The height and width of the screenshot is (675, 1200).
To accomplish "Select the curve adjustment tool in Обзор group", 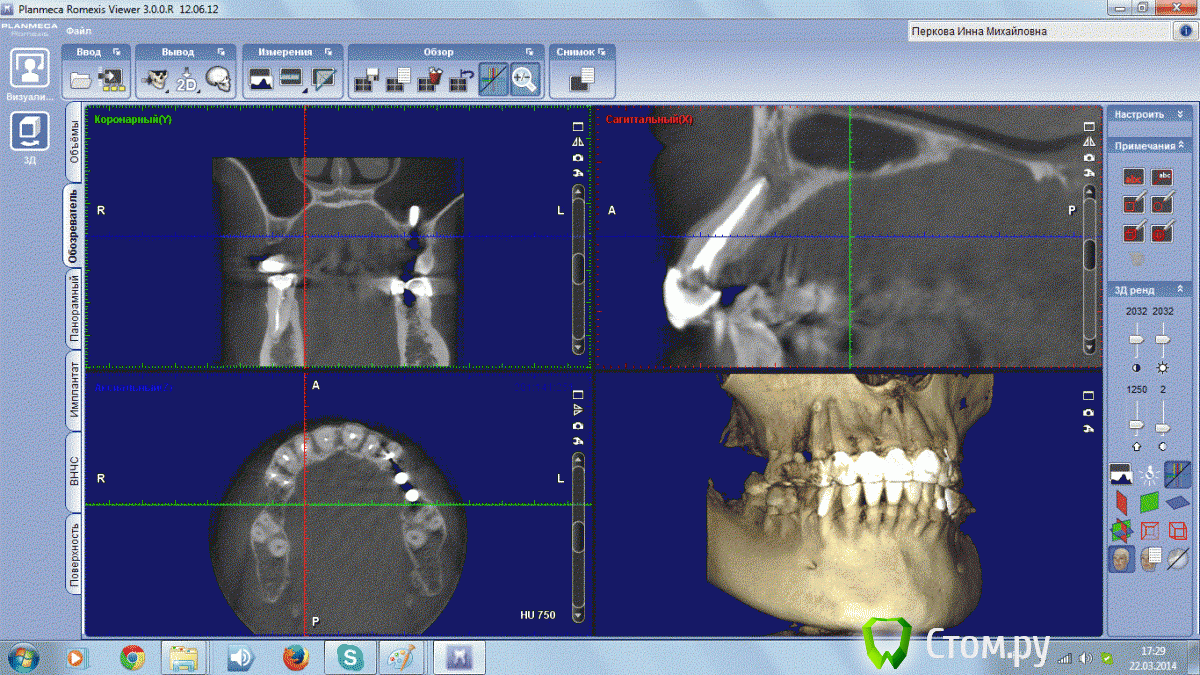I will 492,80.
